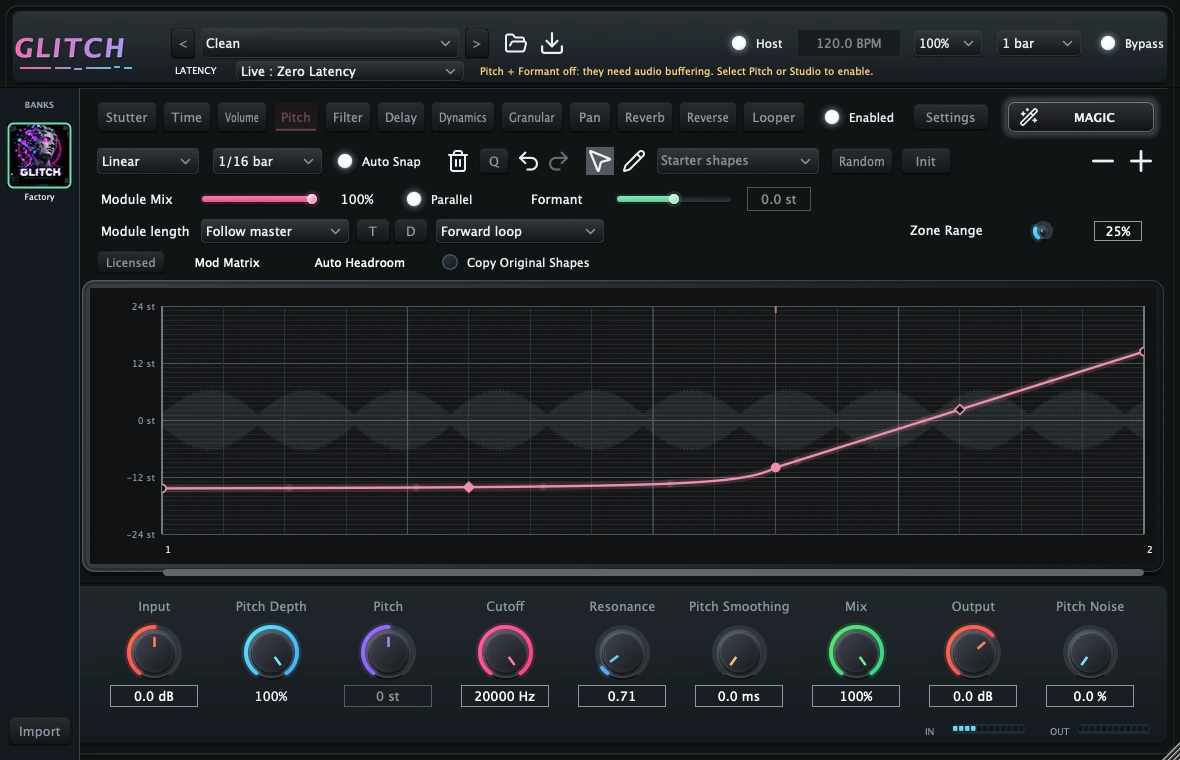Click the Q quantize button
The image size is (1180, 760).
494,161
